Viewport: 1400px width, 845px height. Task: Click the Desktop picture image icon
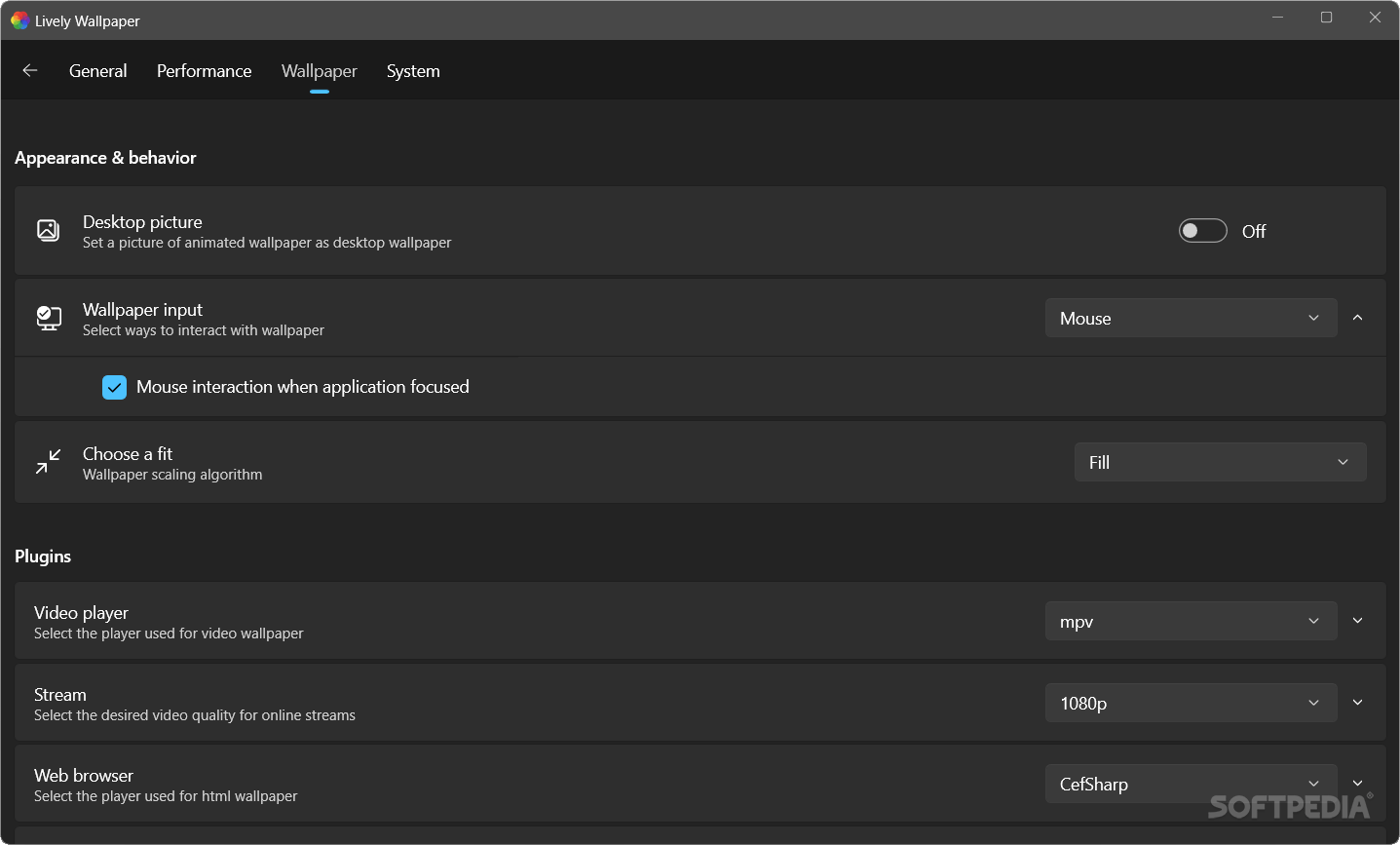tap(48, 230)
